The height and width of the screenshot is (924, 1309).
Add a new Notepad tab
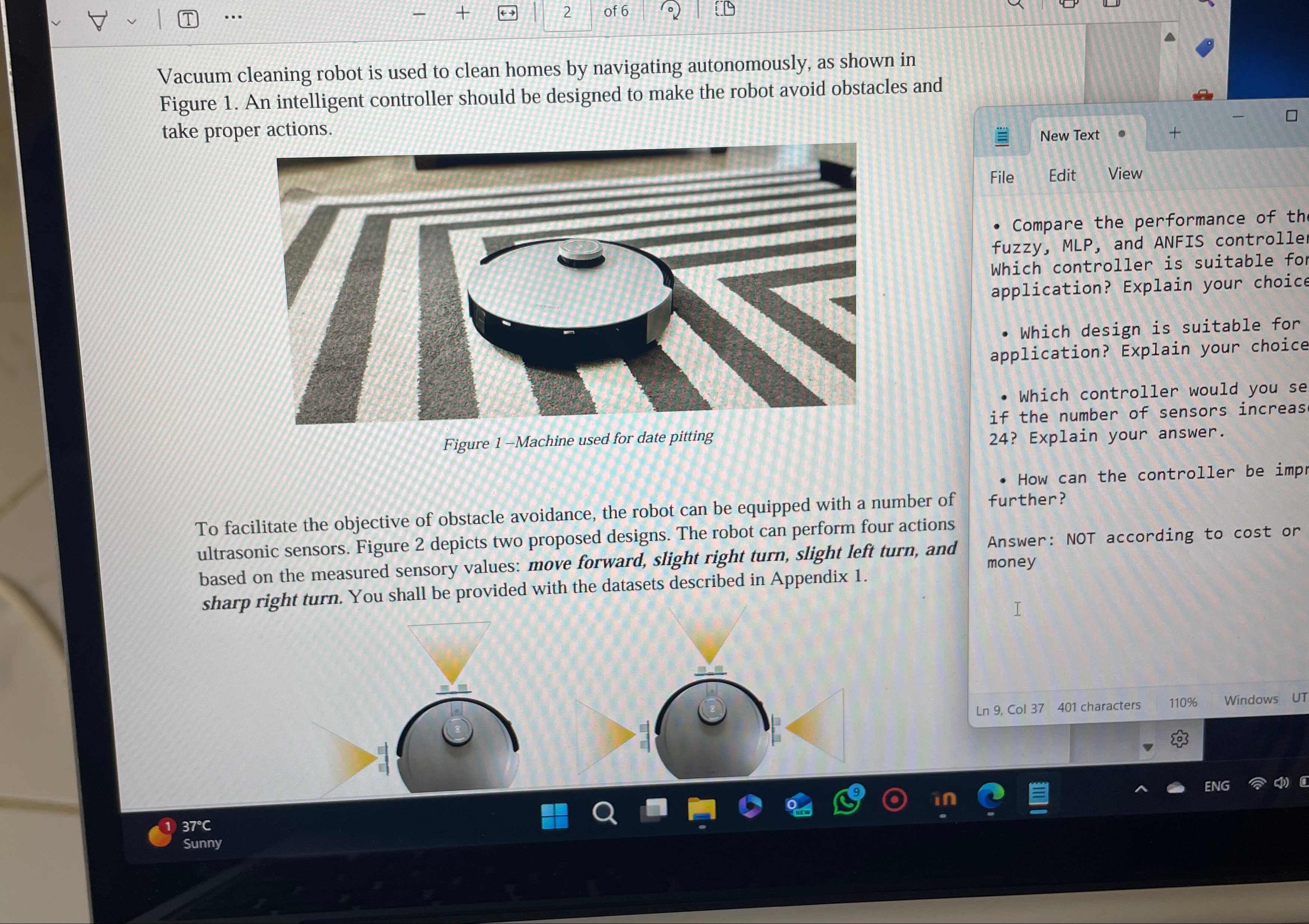coord(1175,134)
